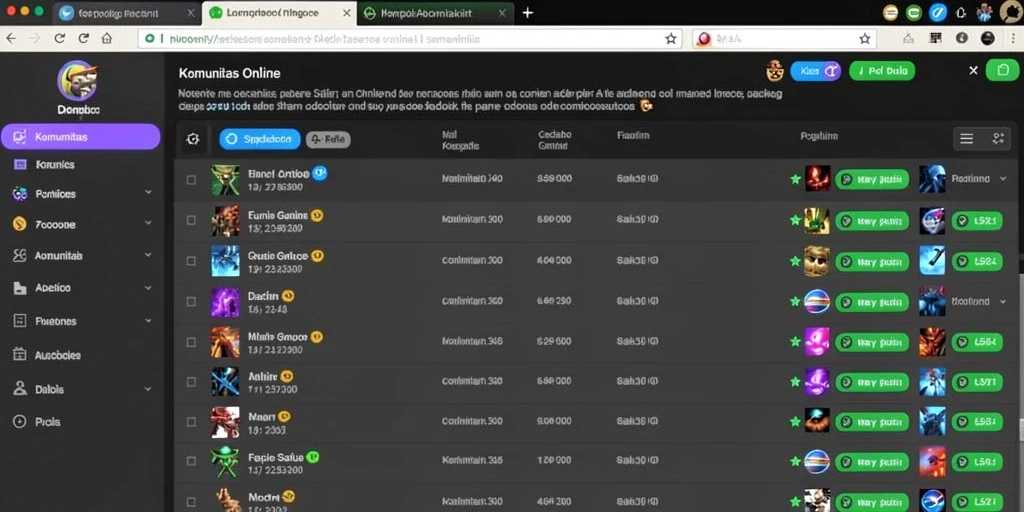Expand the Dalois sidebar chevron
Image resolution: width=1024 pixels, height=512 pixels.
[x=148, y=389]
